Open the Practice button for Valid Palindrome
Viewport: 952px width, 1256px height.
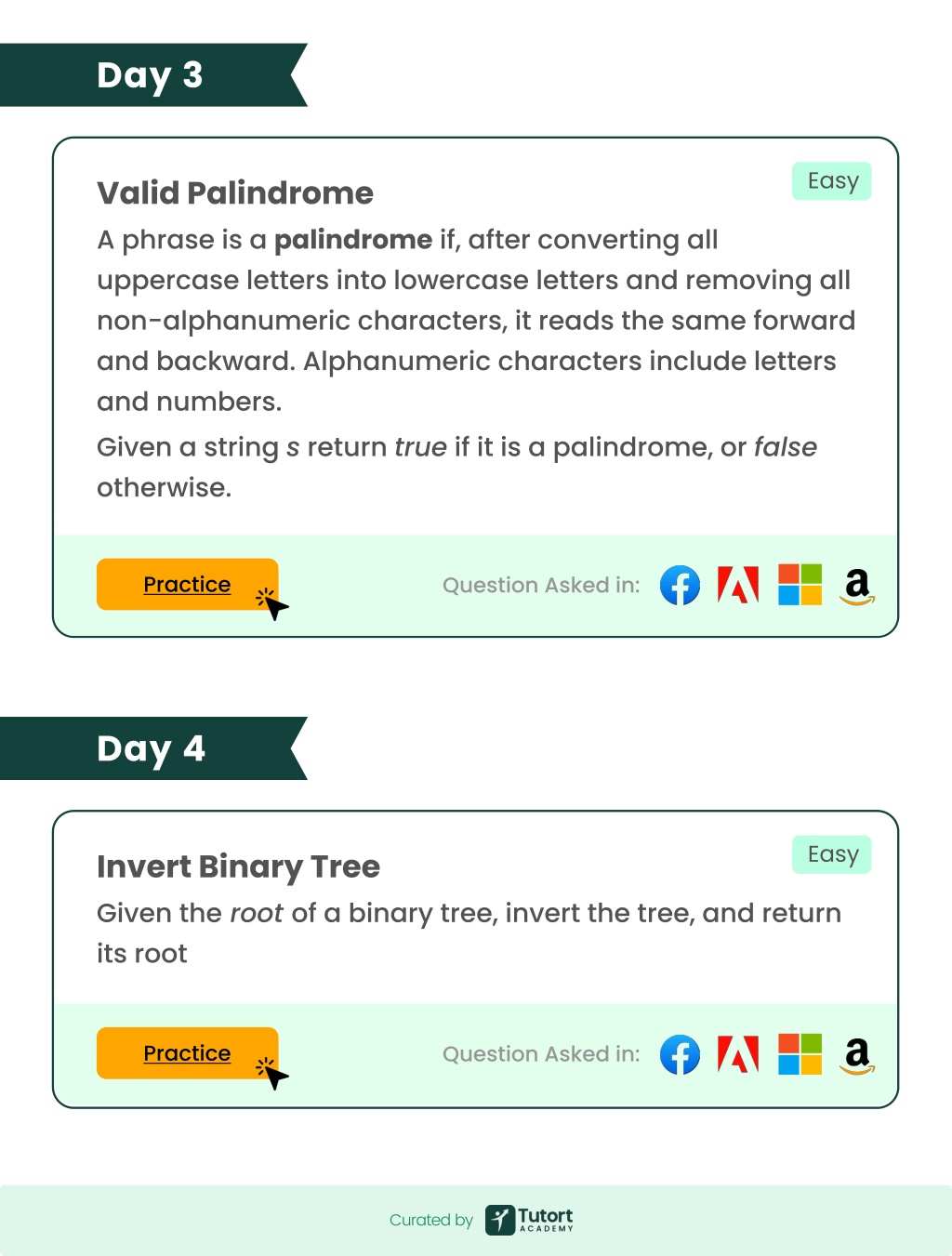tap(187, 584)
